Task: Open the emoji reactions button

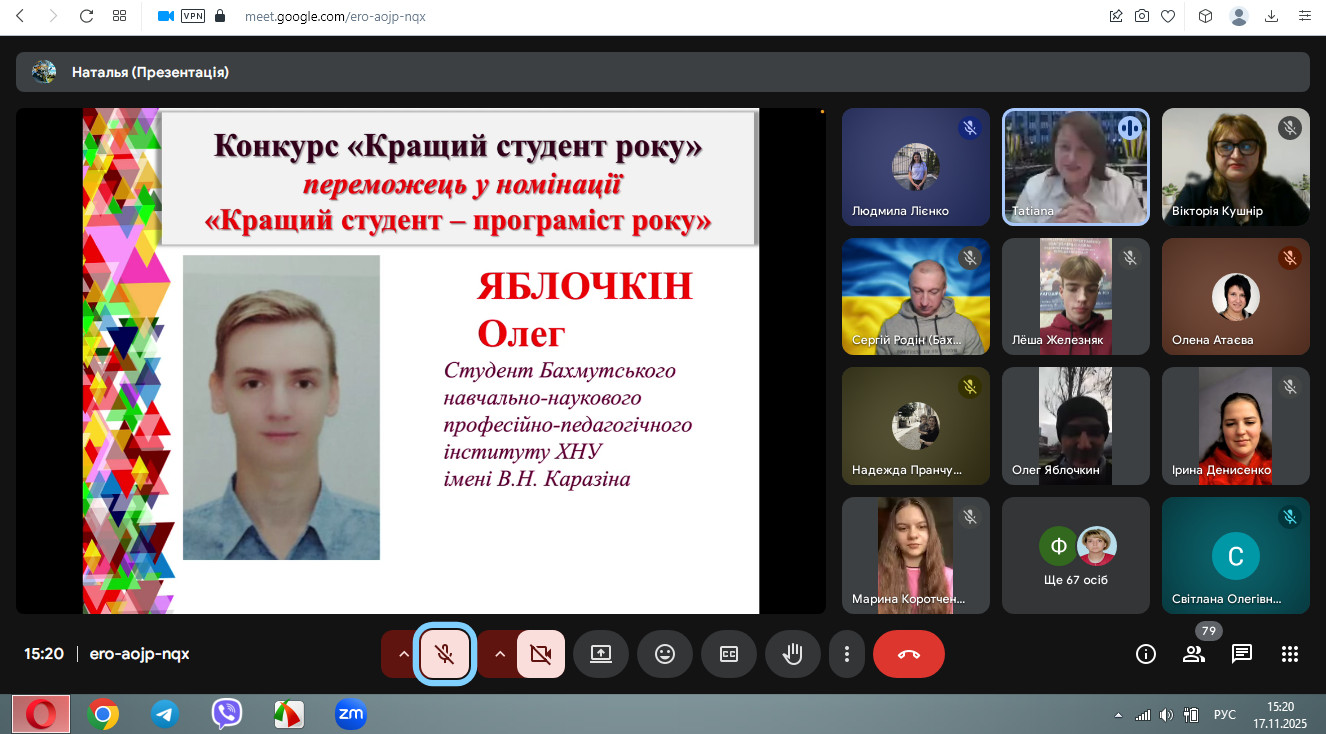Action: pos(665,654)
